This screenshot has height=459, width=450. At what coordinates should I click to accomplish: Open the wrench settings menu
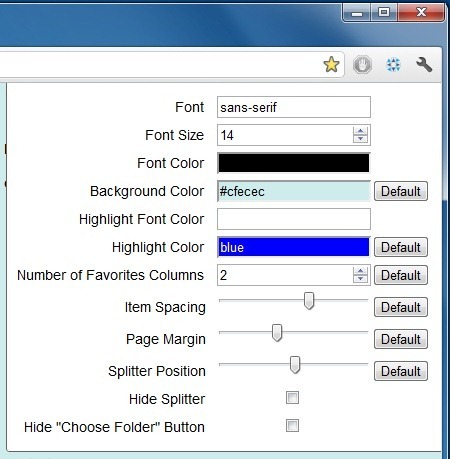tap(424, 64)
